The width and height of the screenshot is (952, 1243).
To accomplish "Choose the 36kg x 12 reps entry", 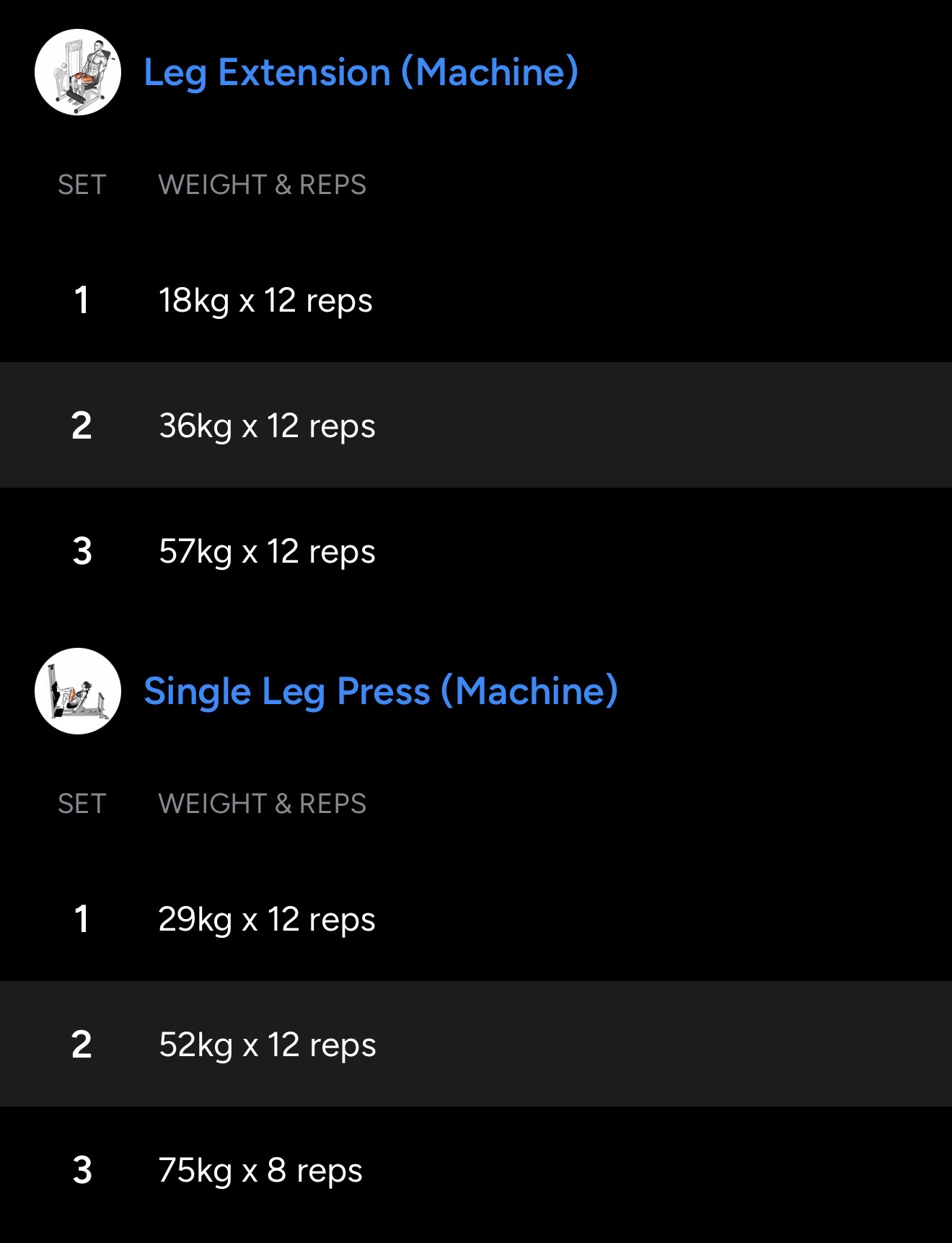I will [267, 426].
